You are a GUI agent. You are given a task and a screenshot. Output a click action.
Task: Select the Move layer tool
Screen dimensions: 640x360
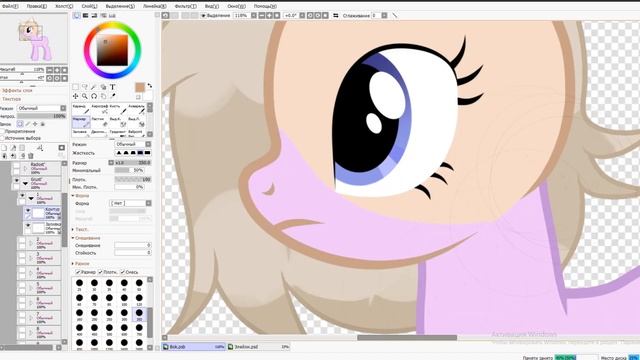click(x=76, y=96)
